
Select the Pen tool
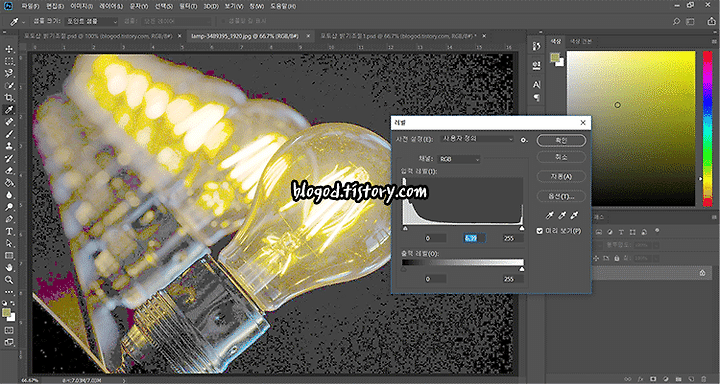tap(9, 219)
